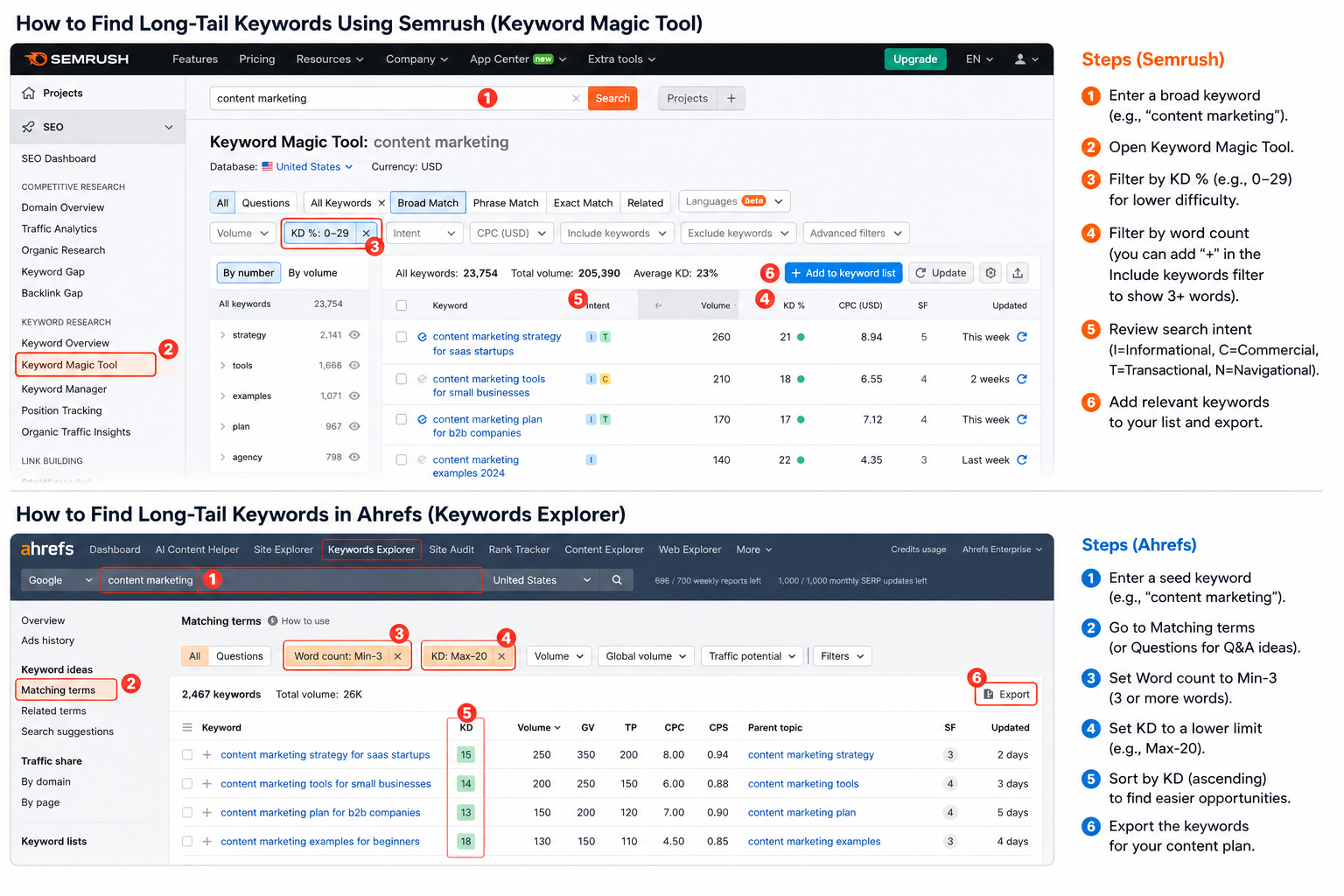The height and width of the screenshot is (896, 1344).
Task: Click the Ahrefs logo
Action: coord(47,549)
